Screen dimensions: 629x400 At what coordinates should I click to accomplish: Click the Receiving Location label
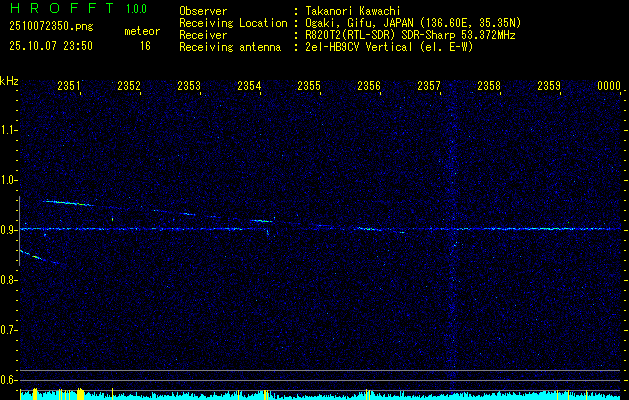[x=233, y=23]
